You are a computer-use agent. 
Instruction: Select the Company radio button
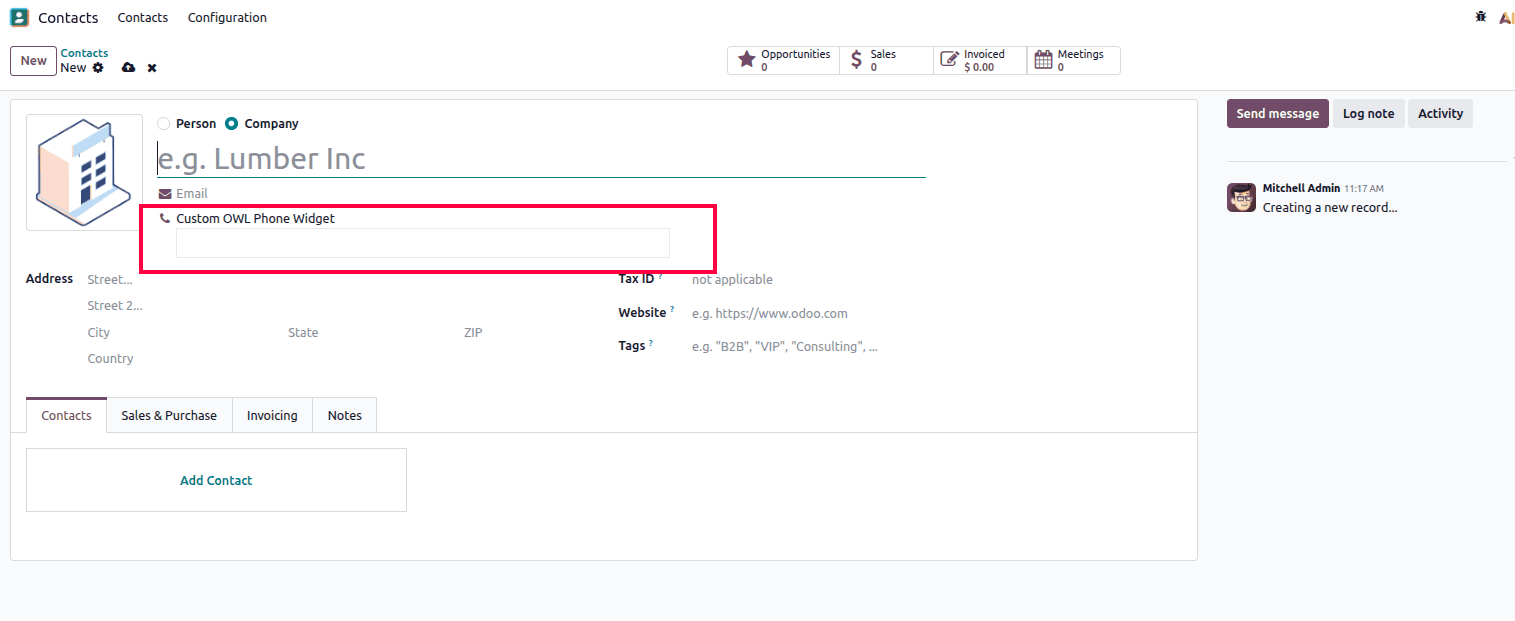coord(231,123)
